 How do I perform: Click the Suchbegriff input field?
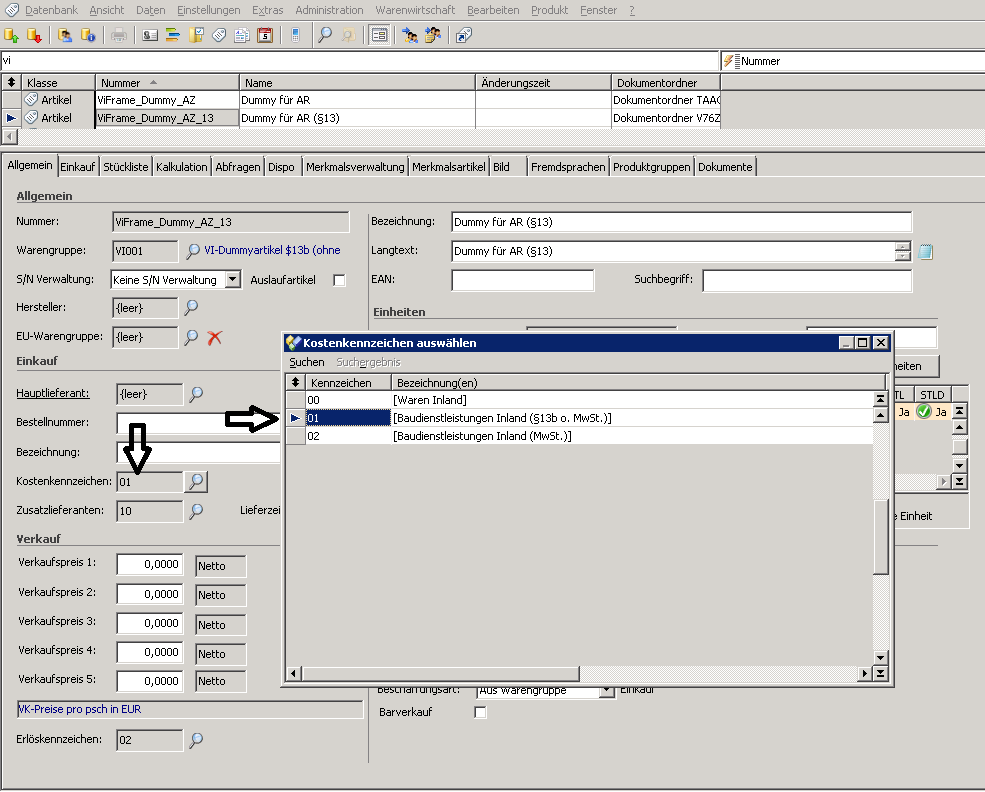click(x=807, y=280)
